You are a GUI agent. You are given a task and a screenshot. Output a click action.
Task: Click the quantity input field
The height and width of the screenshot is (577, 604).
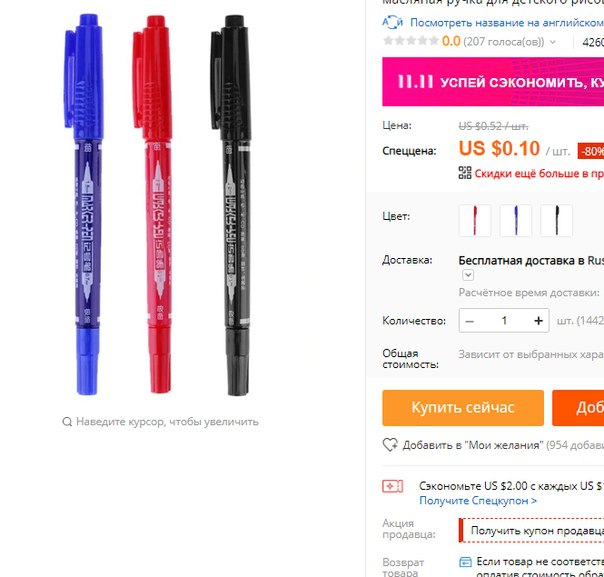click(x=504, y=321)
